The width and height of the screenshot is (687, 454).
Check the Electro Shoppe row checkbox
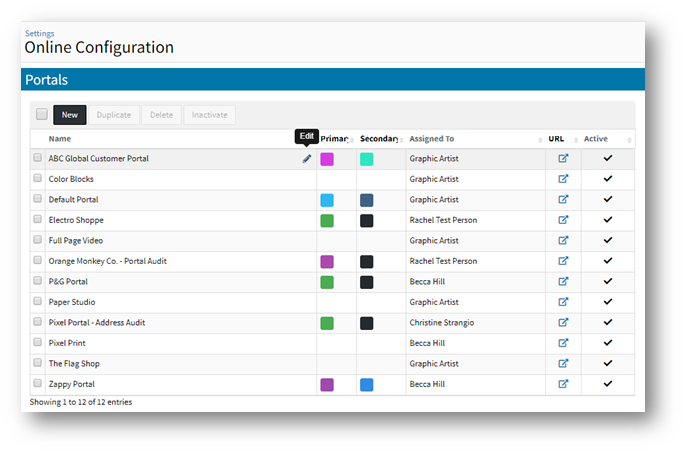click(38, 219)
